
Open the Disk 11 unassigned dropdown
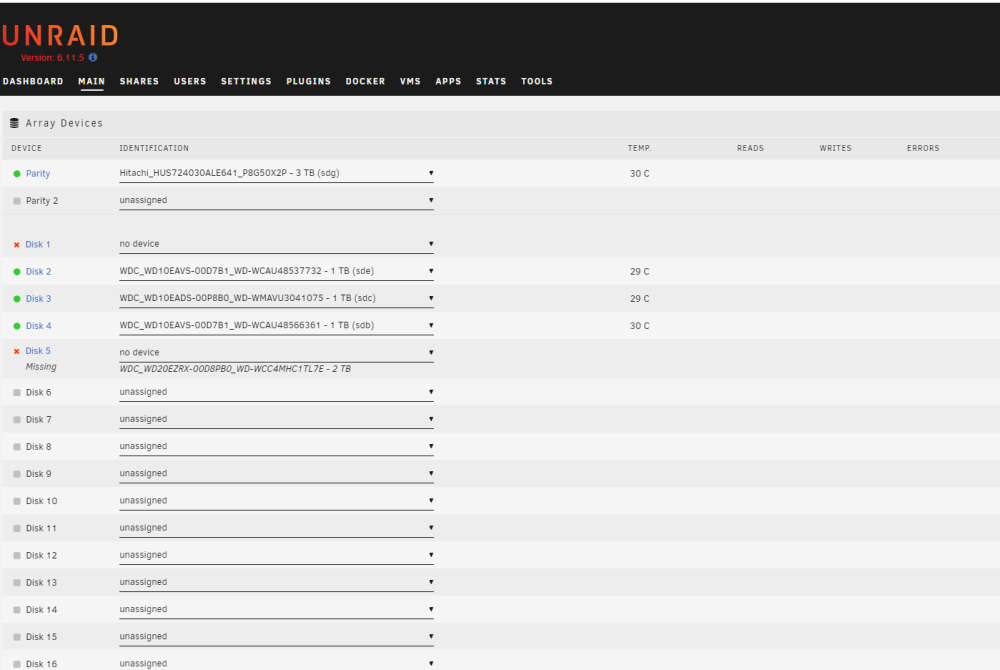tap(276, 528)
